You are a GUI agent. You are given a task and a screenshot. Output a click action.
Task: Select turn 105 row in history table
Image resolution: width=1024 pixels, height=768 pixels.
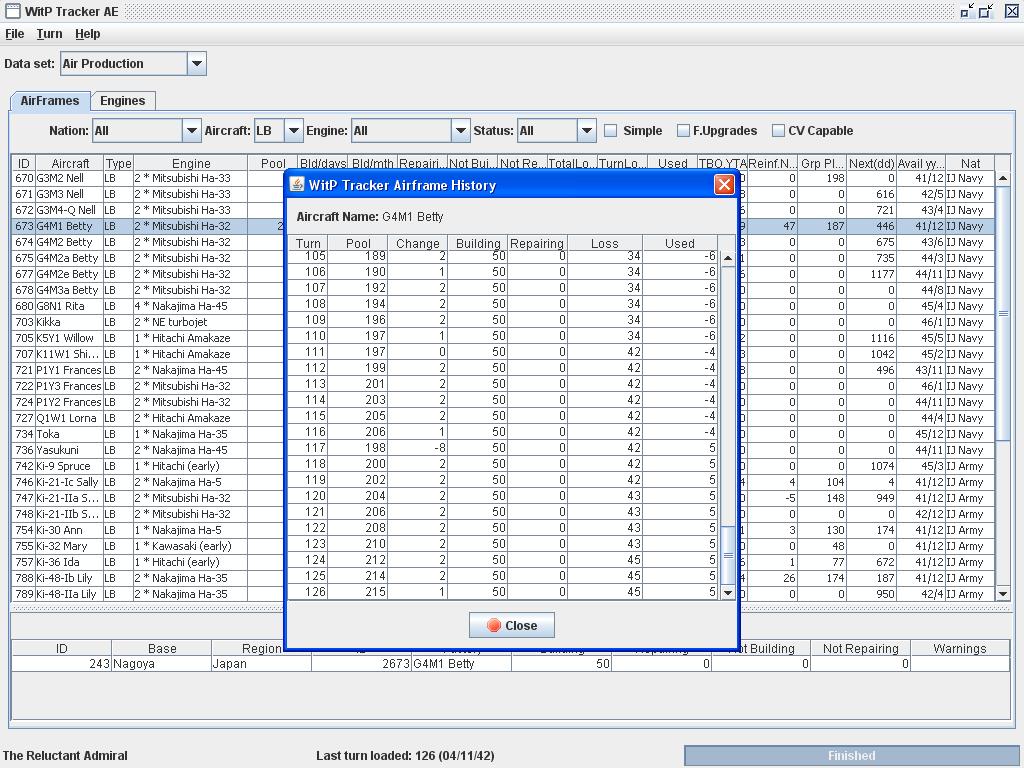pyautogui.click(x=503, y=256)
